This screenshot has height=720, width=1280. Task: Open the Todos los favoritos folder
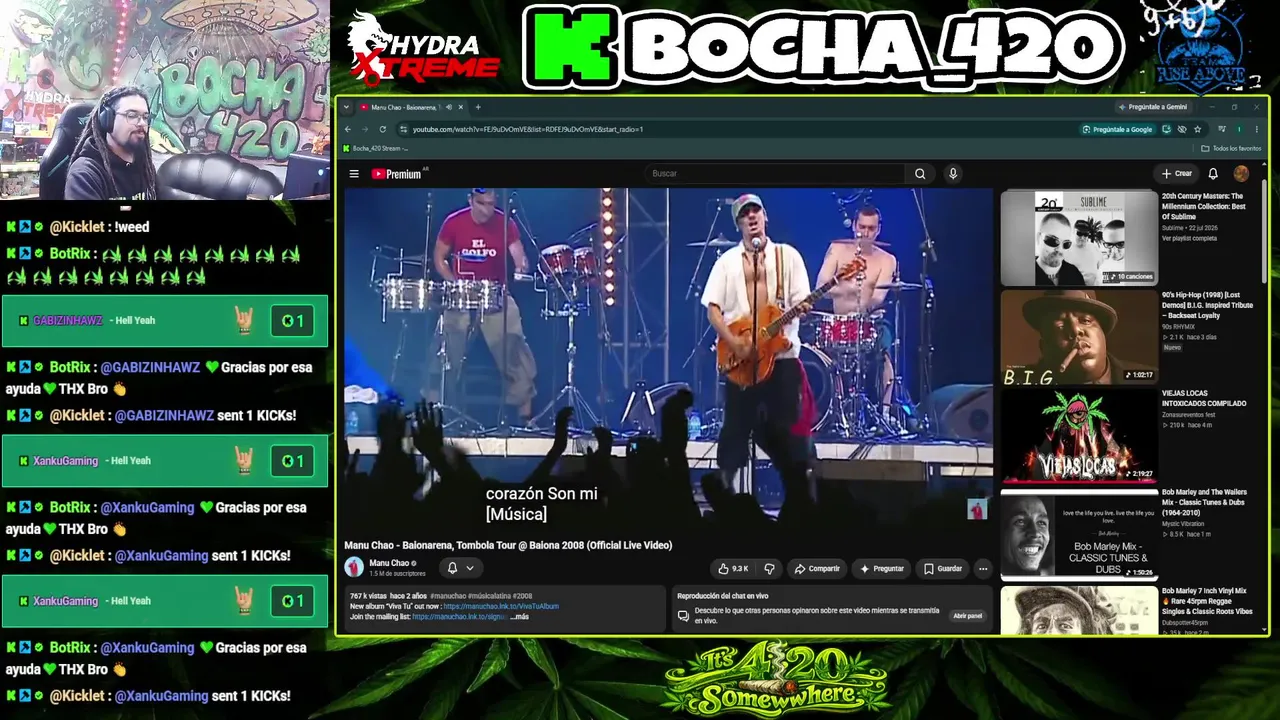(x=1231, y=149)
